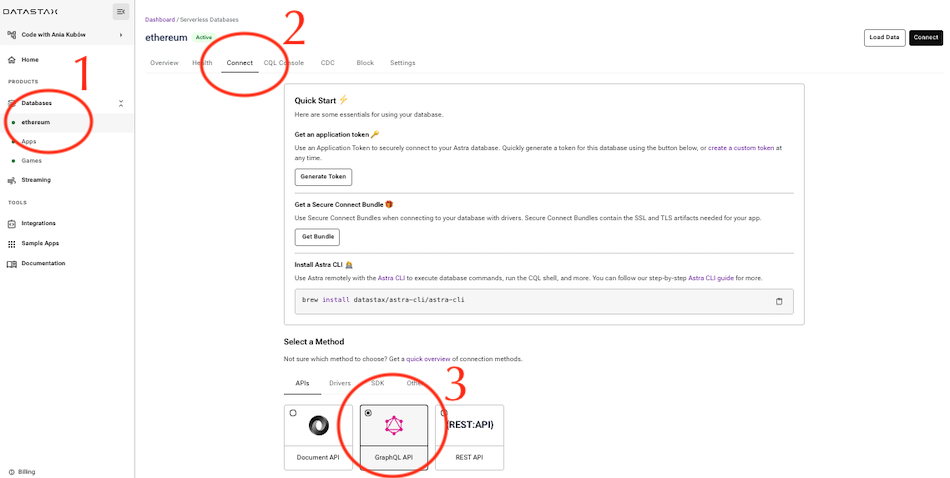Viewport: 950px width, 478px height.
Task: Open the organization switcher arrow
Action: 121,35
